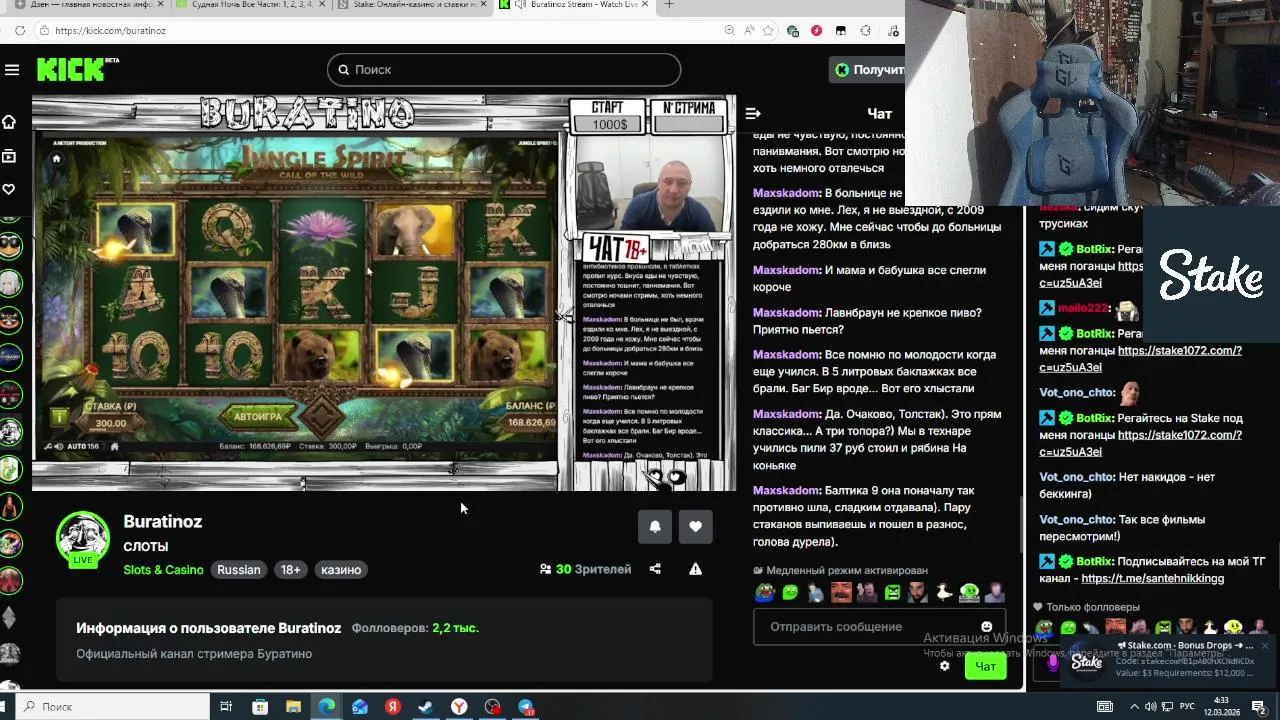Open Microsoft Edge on taskbar
The width and height of the screenshot is (1280, 720).
pyautogui.click(x=326, y=707)
